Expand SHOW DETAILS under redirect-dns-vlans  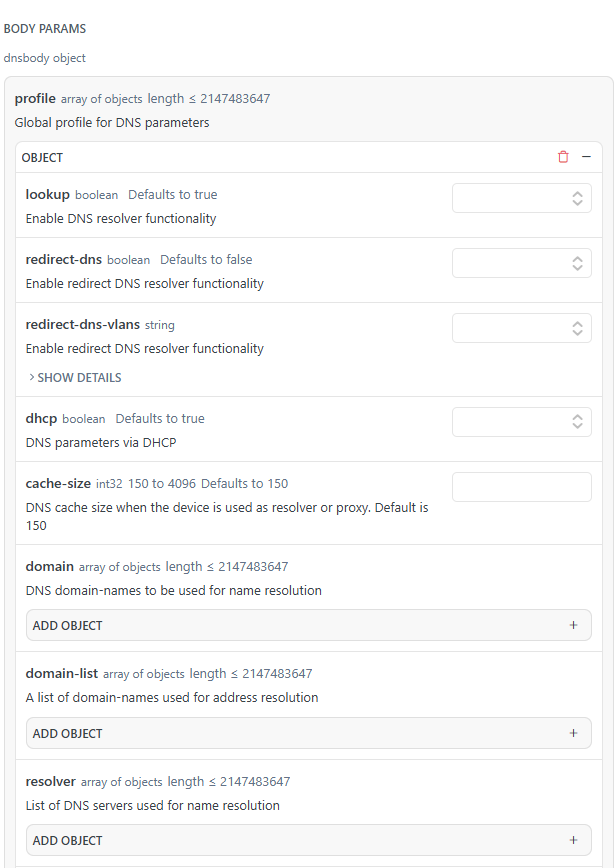[x=75, y=378]
